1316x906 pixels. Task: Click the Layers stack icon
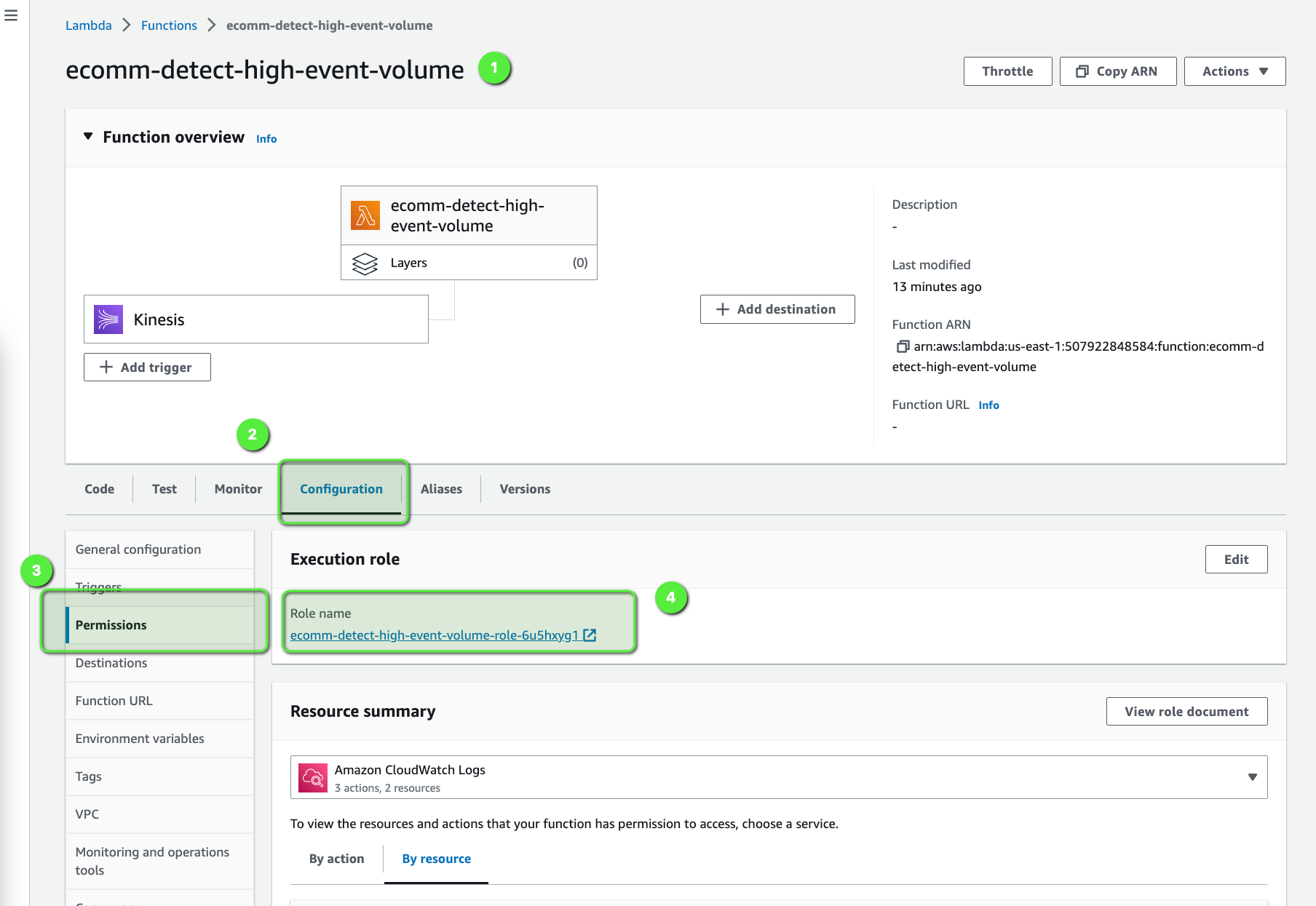point(365,263)
